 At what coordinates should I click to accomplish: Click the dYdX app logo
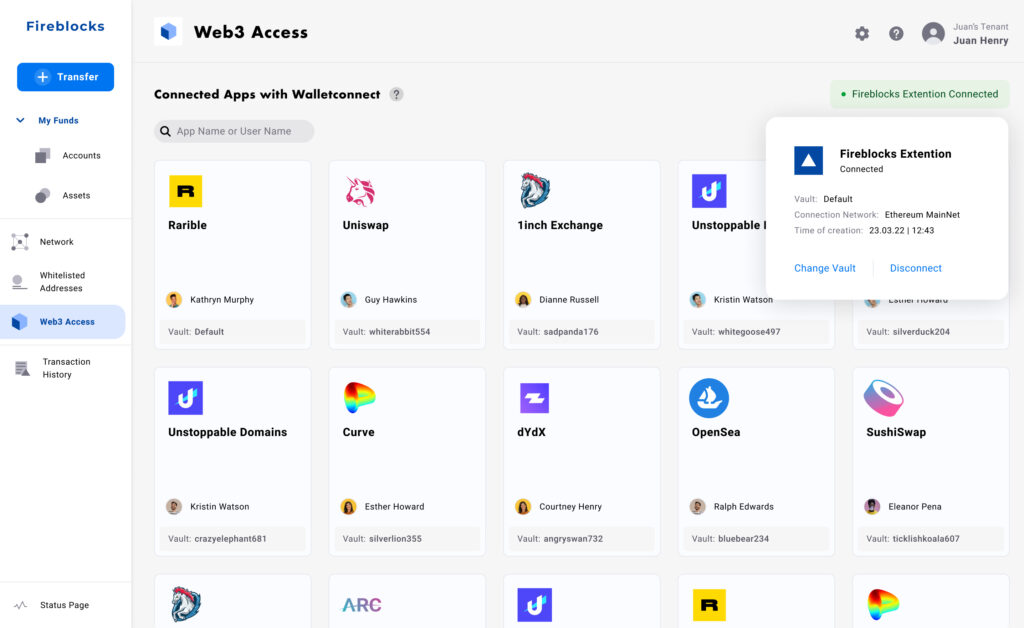tap(535, 398)
